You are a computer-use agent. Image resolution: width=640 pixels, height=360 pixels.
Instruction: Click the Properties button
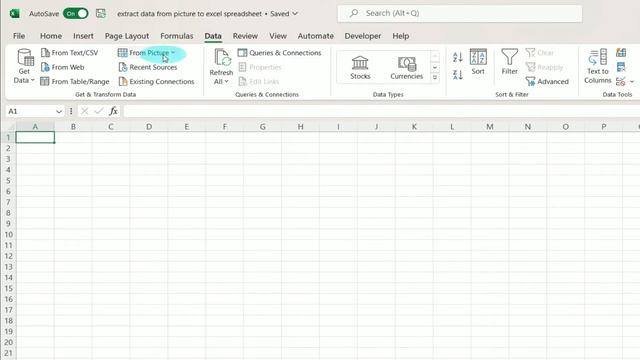click(x=260, y=67)
